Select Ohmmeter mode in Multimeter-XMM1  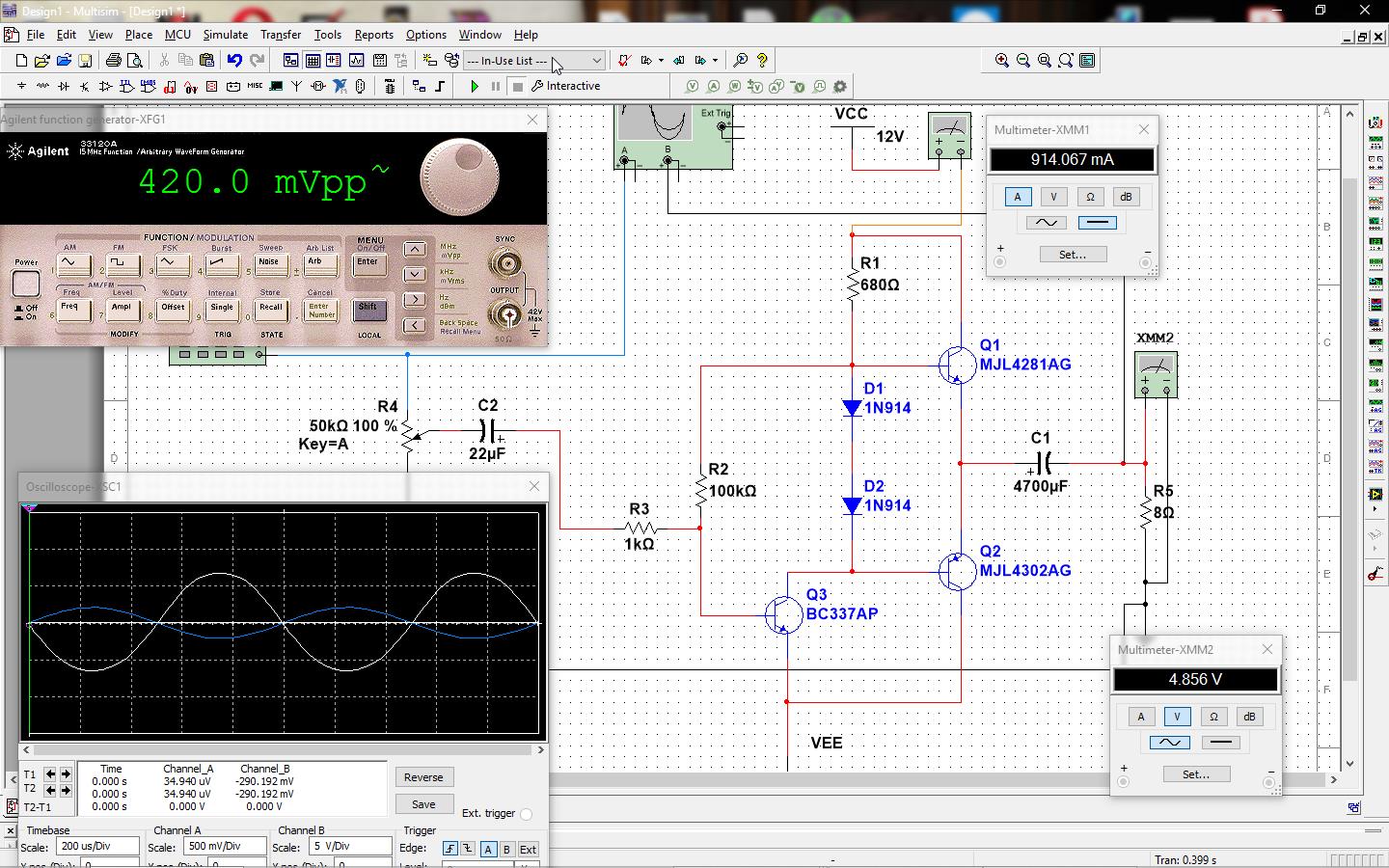pos(1090,197)
